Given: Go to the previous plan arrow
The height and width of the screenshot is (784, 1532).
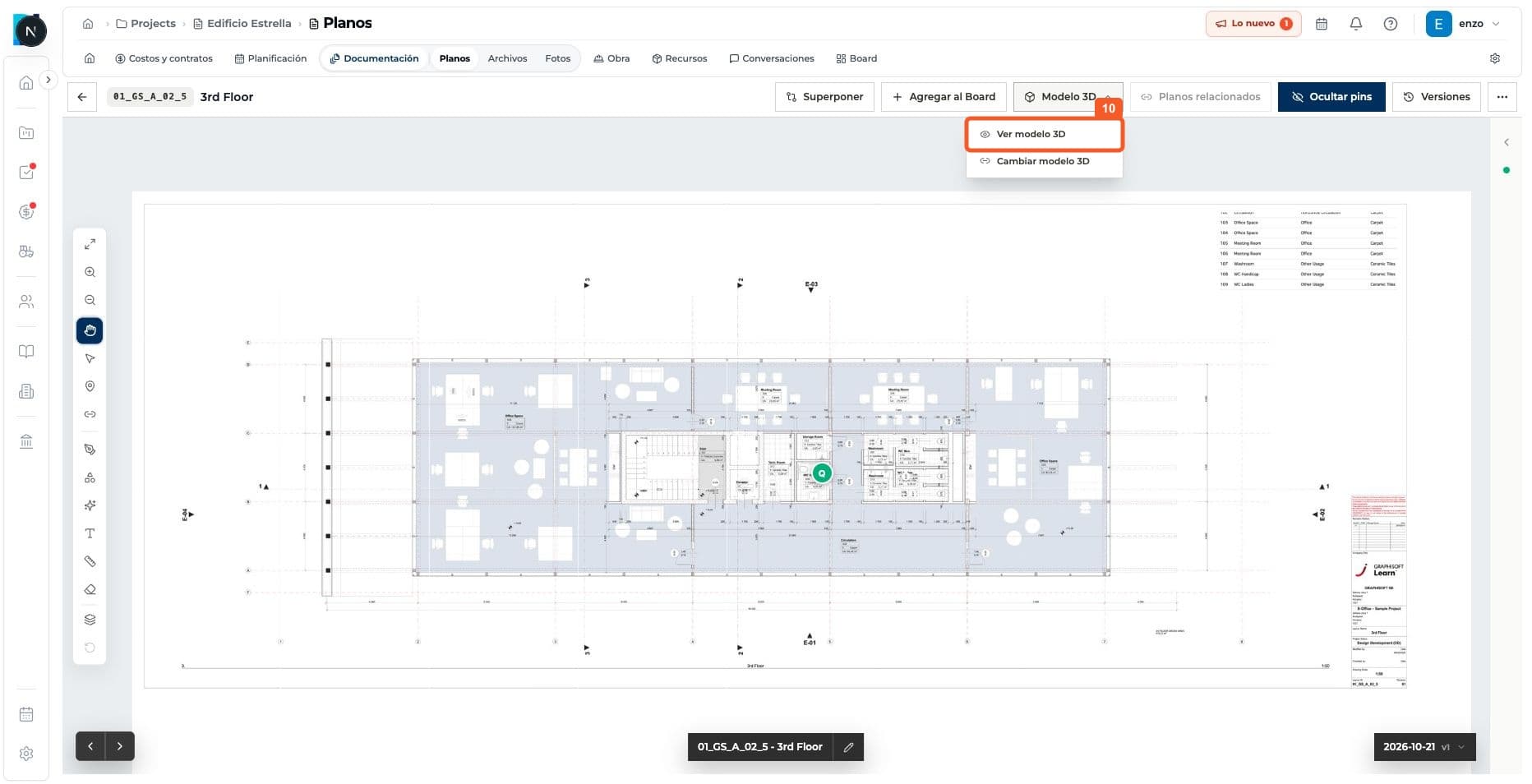Looking at the screenshot, I should point(90,746).
